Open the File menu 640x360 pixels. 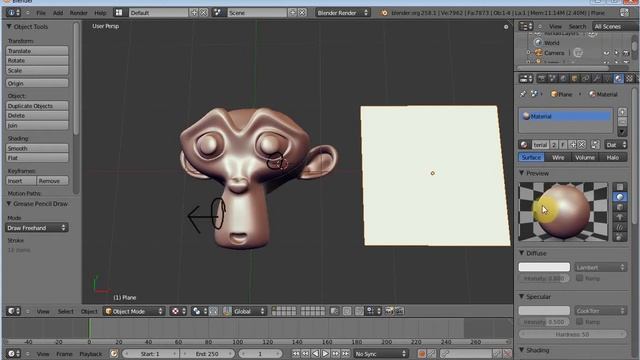[x=41, y=13]
